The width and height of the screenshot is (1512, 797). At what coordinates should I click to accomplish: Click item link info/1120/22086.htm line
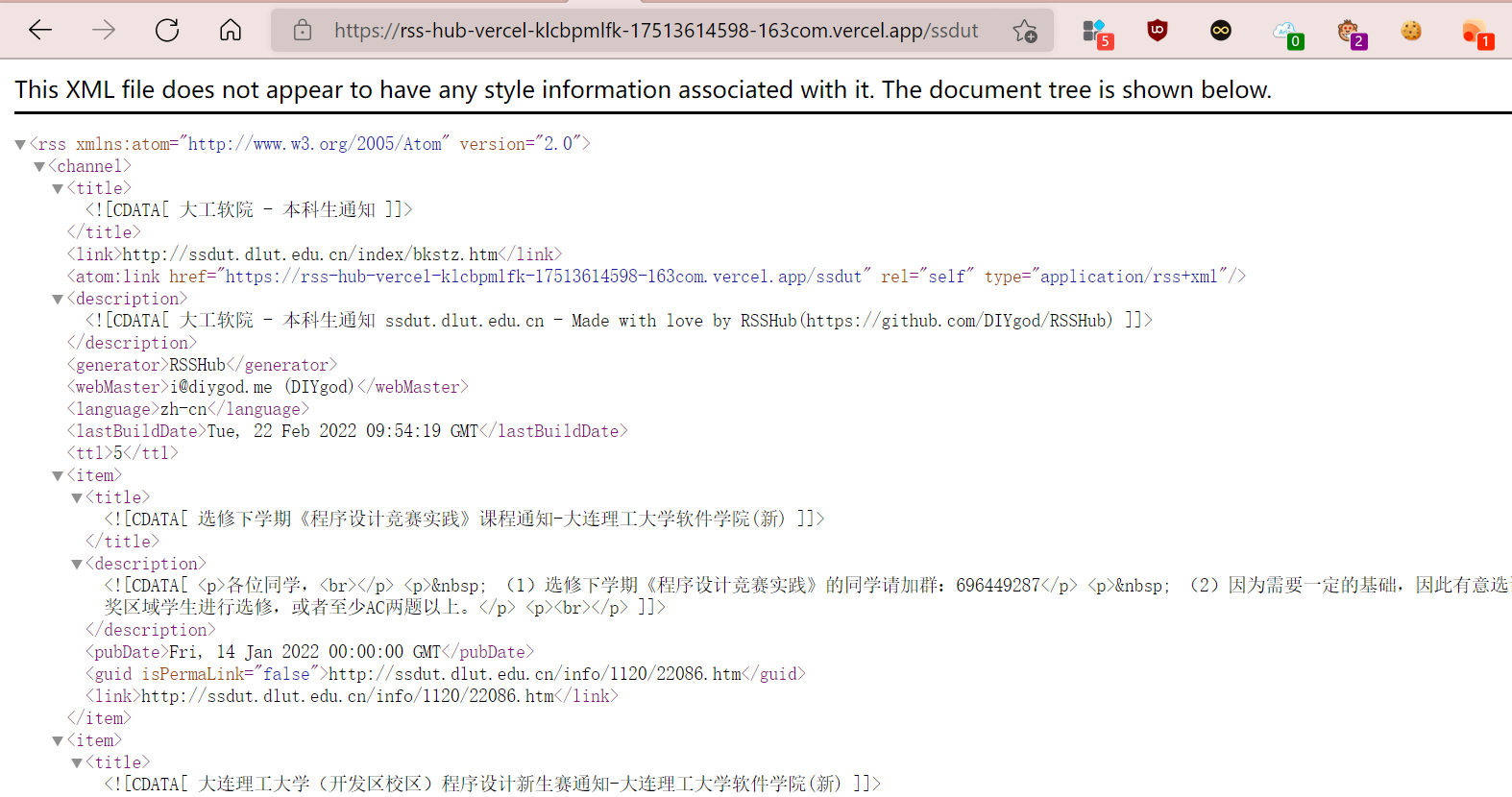(x=352, y=696)
